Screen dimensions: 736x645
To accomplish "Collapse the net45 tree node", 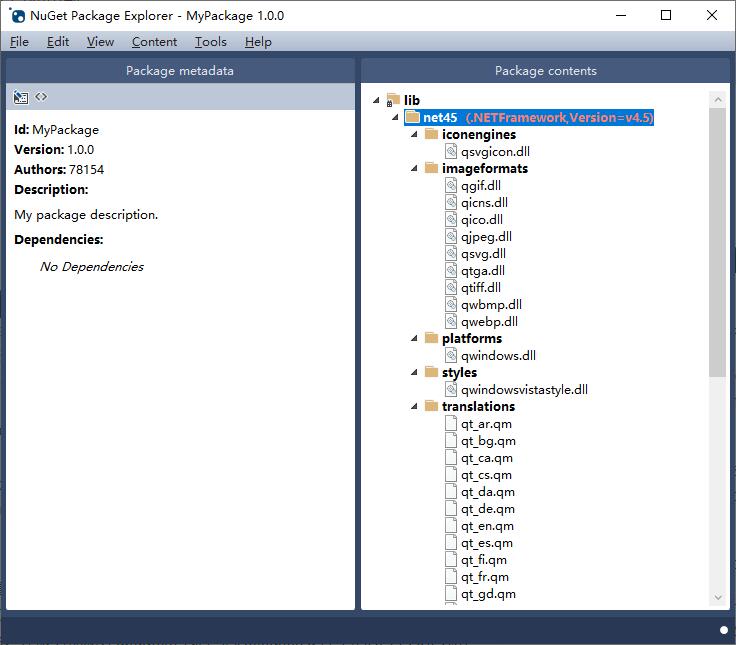I will click(395, 117).
